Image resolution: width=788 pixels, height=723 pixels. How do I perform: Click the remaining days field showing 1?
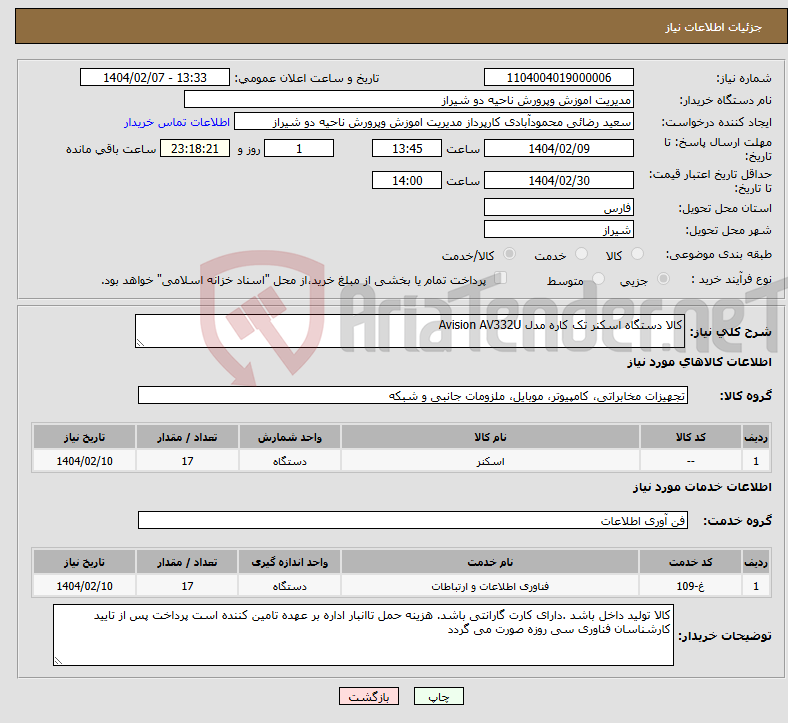pos(299,148)
